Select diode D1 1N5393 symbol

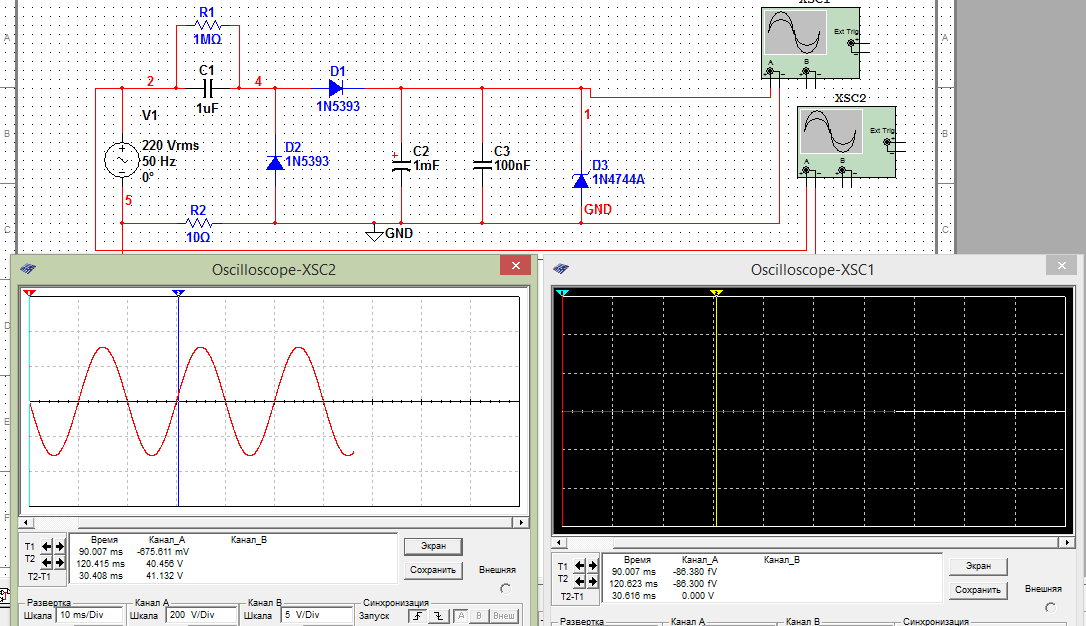click(x=337, y=88)
